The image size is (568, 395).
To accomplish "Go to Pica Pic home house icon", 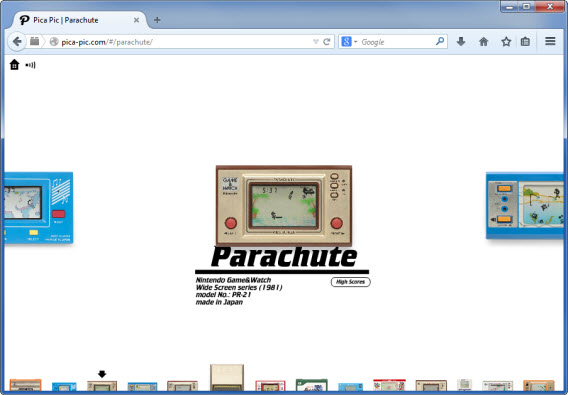I will click(14, 65).
